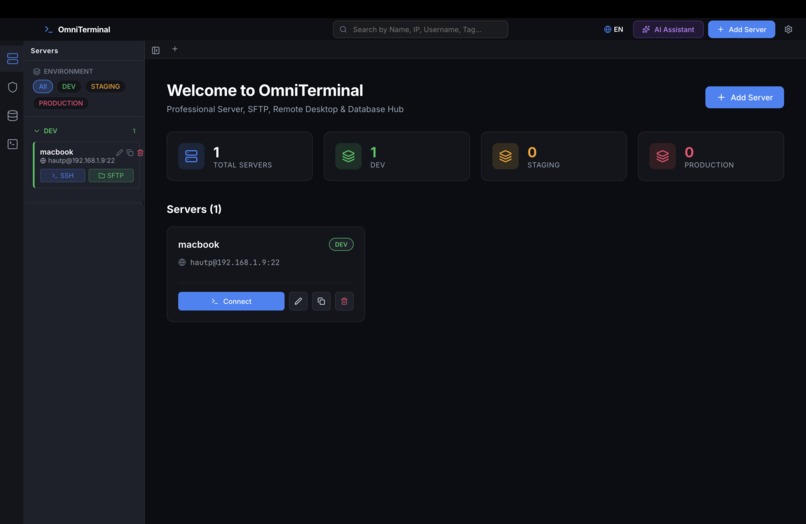Open the AI Assistant
This screenshot has width=806, height=524.
pos(668,29)
